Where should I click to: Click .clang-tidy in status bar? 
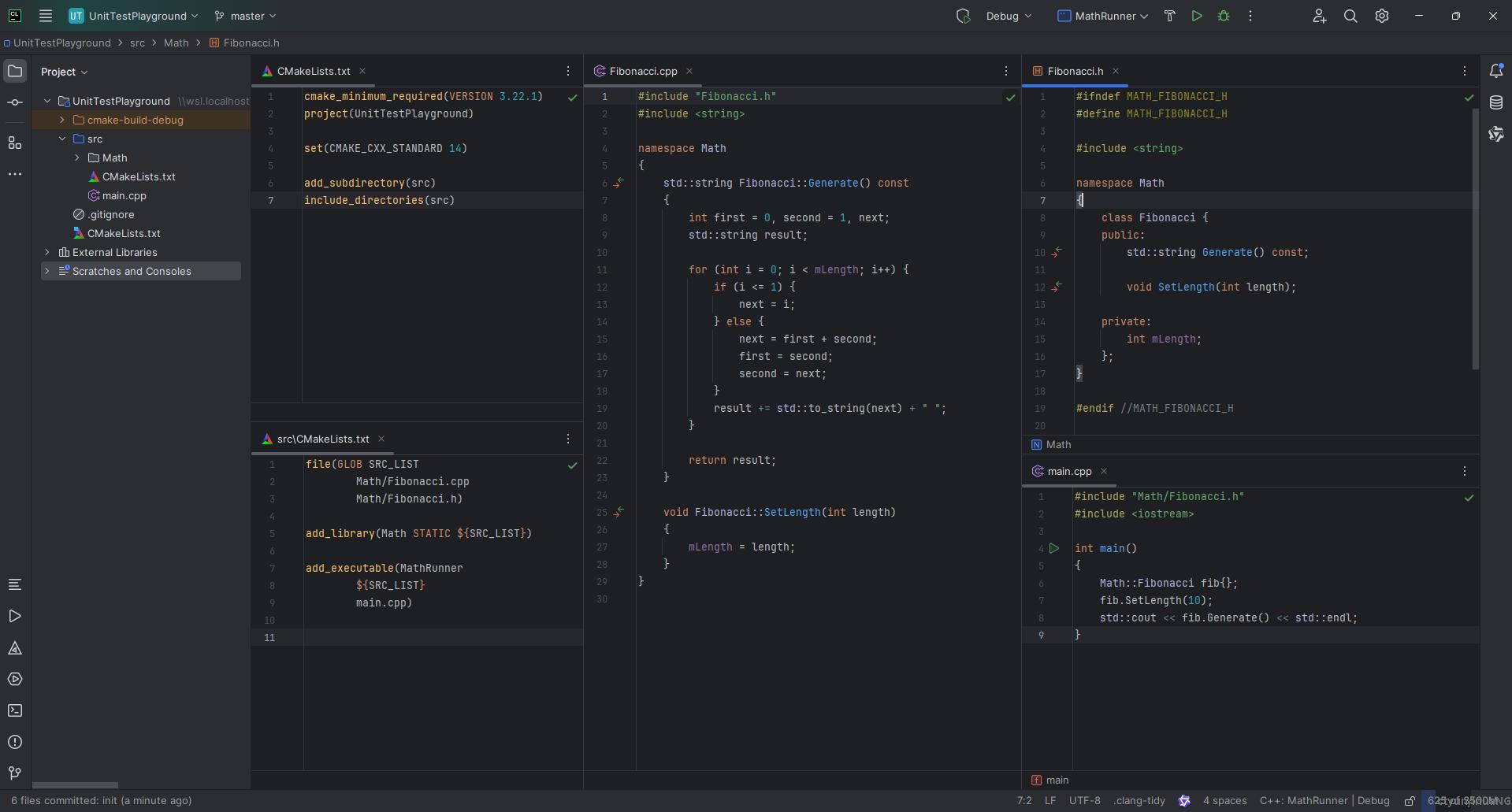click(1139, 801)
